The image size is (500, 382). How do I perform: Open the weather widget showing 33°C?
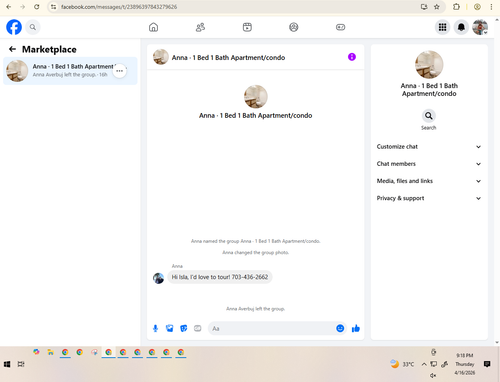(402, 364)
